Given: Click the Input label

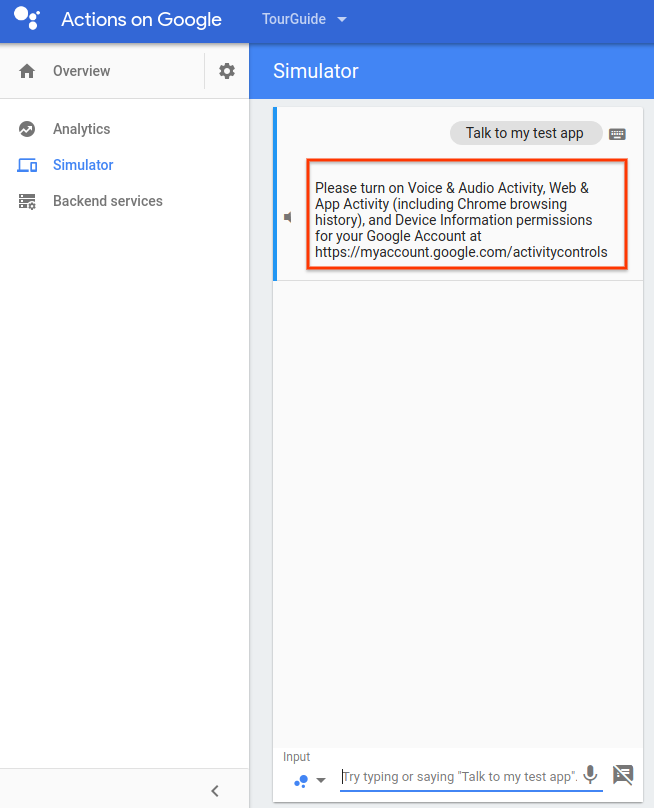Looking at the screenshot, I should tap(296, 757).
